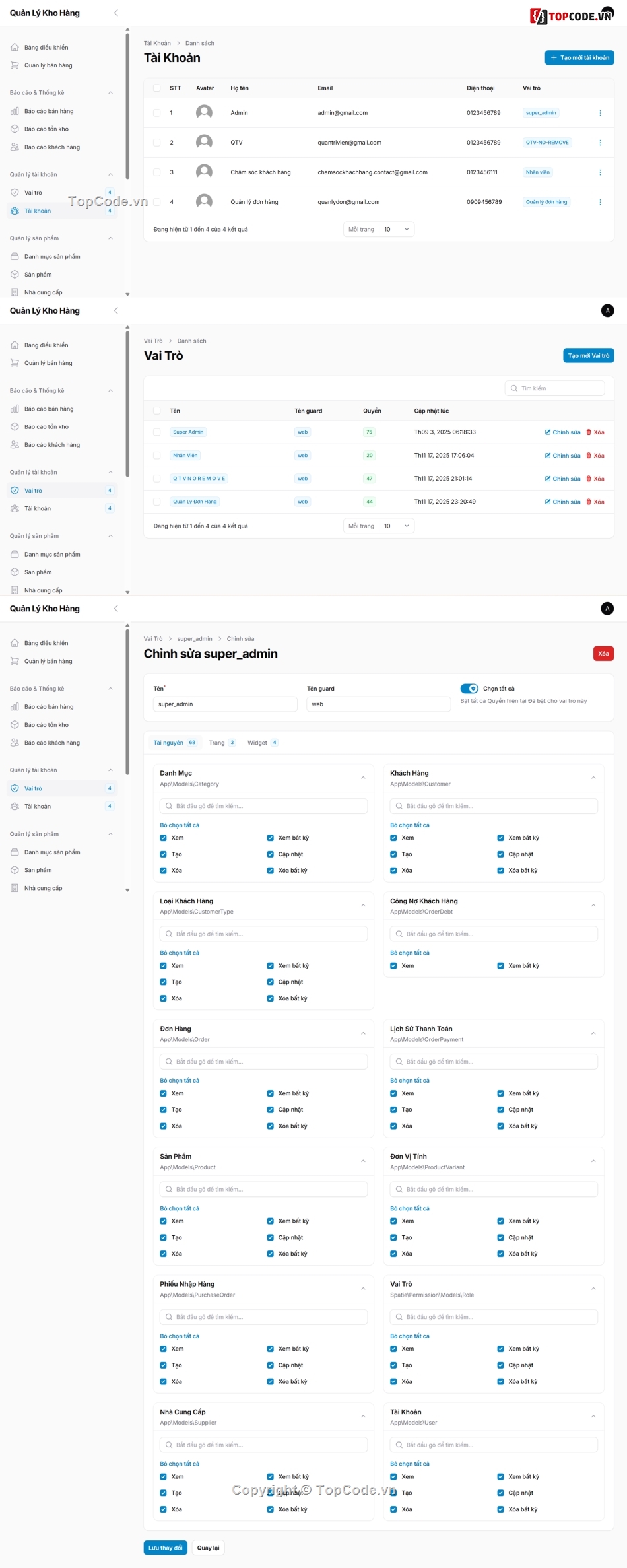Collapse the sidebar using the chevron on the Chỉnh sửa super_admin page
Image resolution: width=627 pixels, height=1568 pixels.
click(116, 608)
